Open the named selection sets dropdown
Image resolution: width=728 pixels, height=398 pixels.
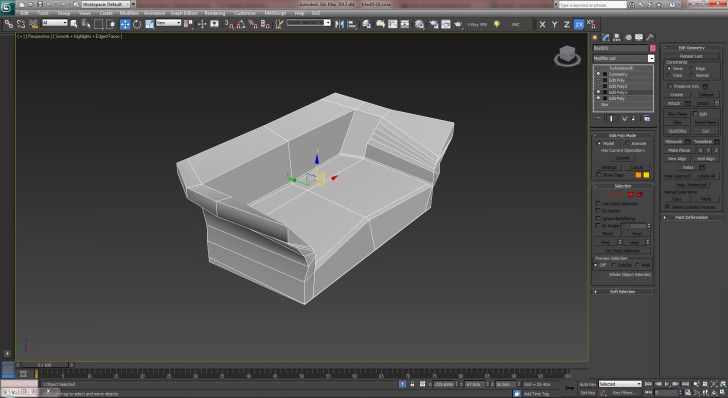[x=308, y=23]
